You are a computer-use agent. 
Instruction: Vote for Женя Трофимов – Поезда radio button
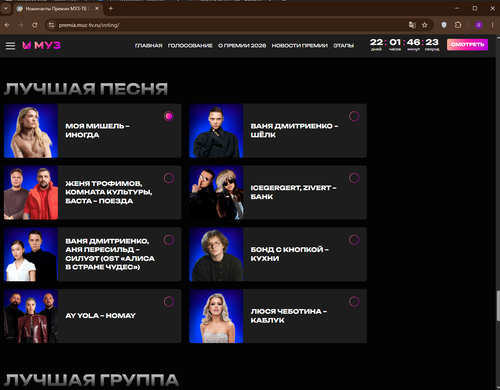[x=169, y=178]
